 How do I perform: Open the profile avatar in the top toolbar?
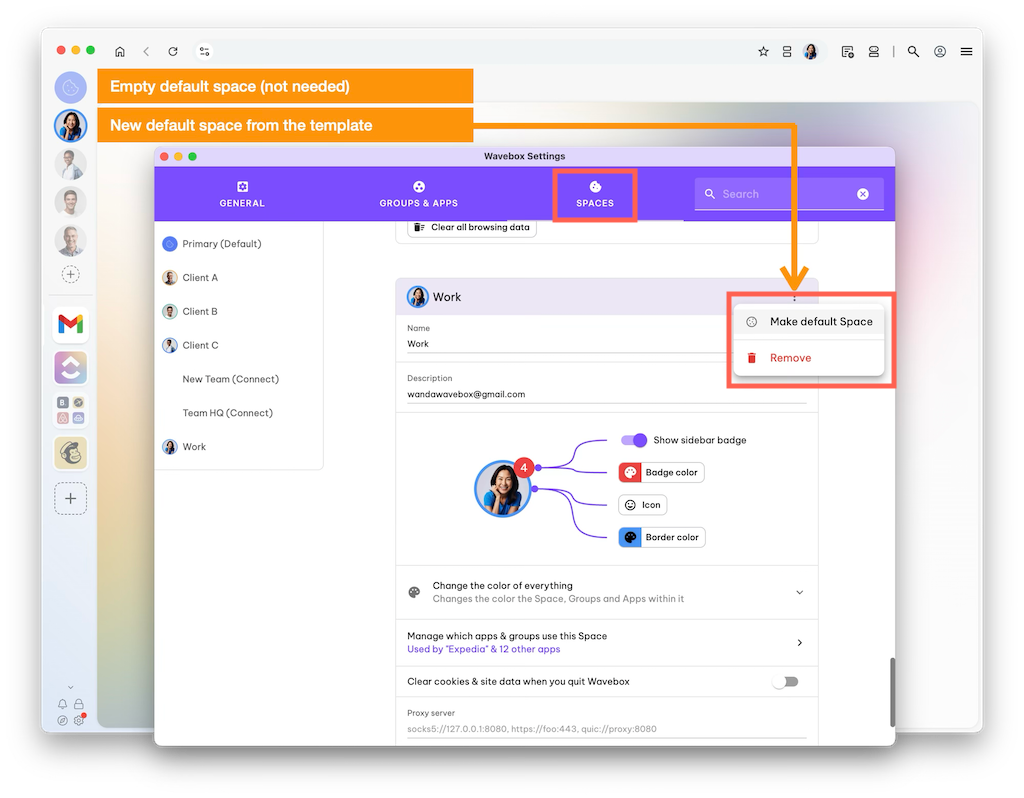(x=810, y=52)
